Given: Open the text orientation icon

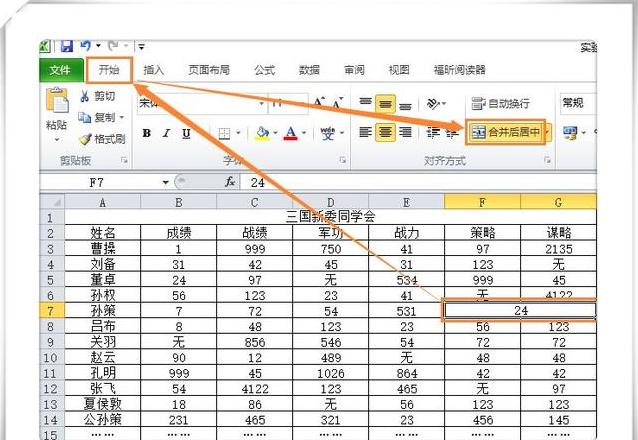Looking at the screenshot, I should tap(433, 103).
